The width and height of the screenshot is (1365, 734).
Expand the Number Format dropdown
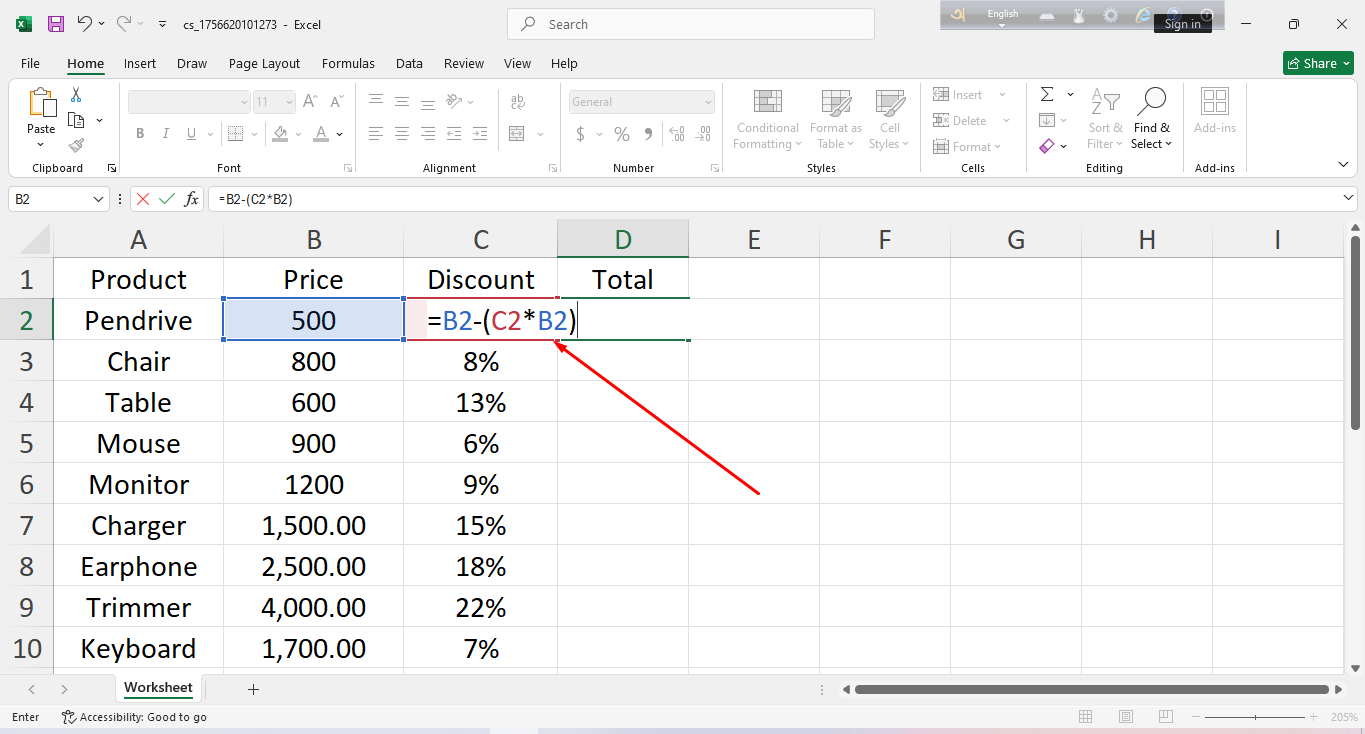pyautogui.click(x=708, y=102)
